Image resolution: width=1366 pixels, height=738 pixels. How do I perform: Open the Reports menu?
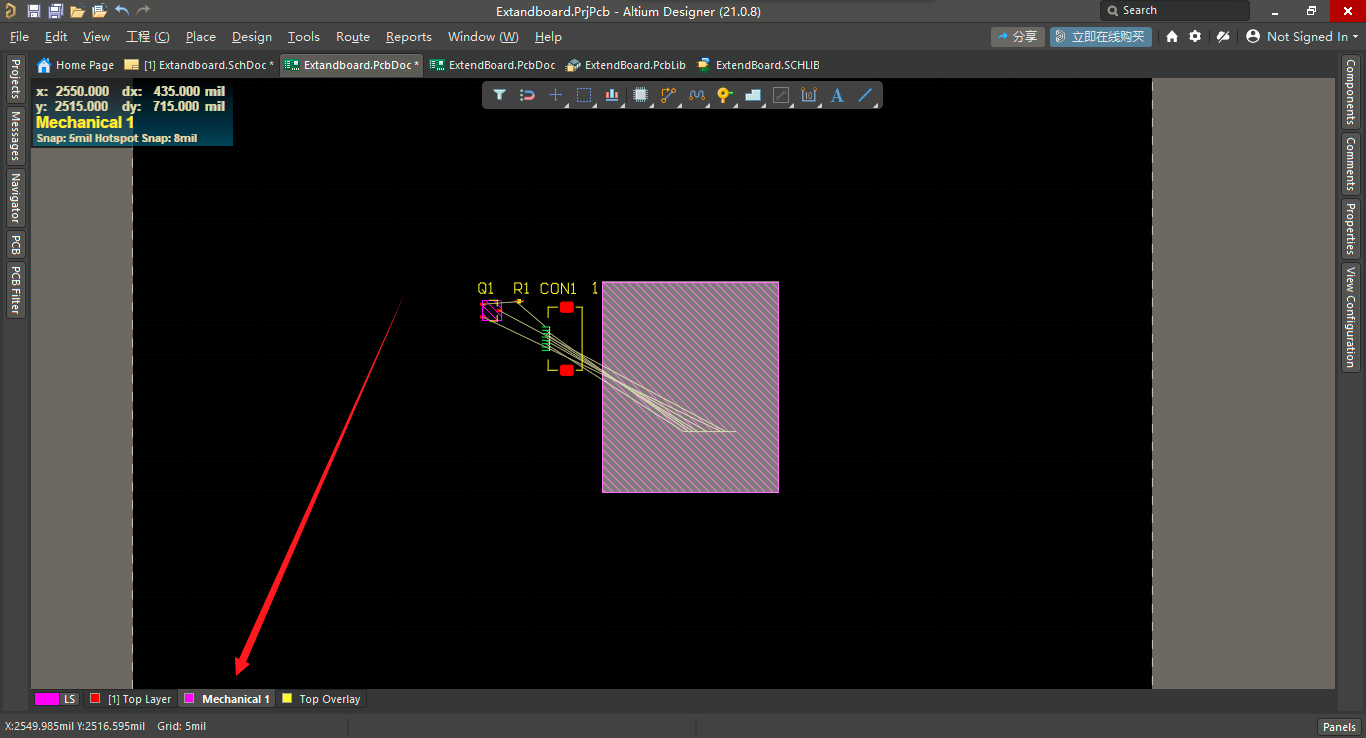pos(409,37)
